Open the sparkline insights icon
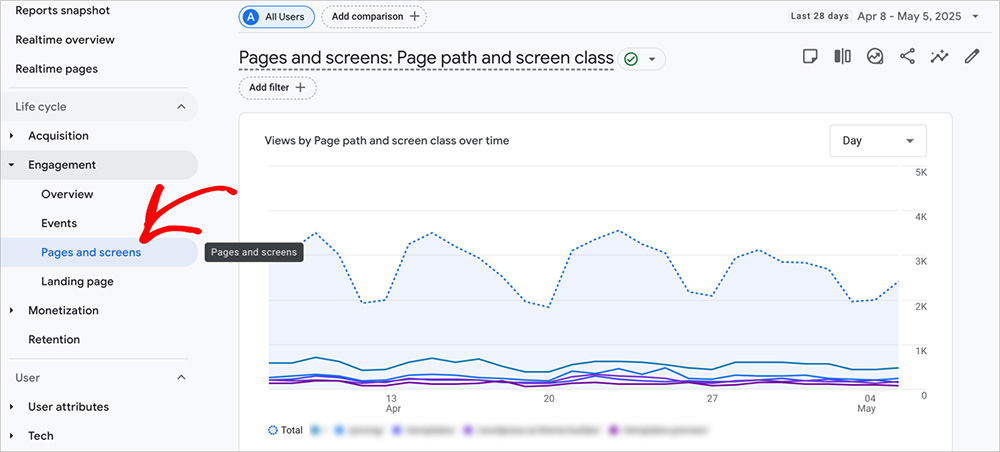This screenshot has height=452, width=1000. 939,57
